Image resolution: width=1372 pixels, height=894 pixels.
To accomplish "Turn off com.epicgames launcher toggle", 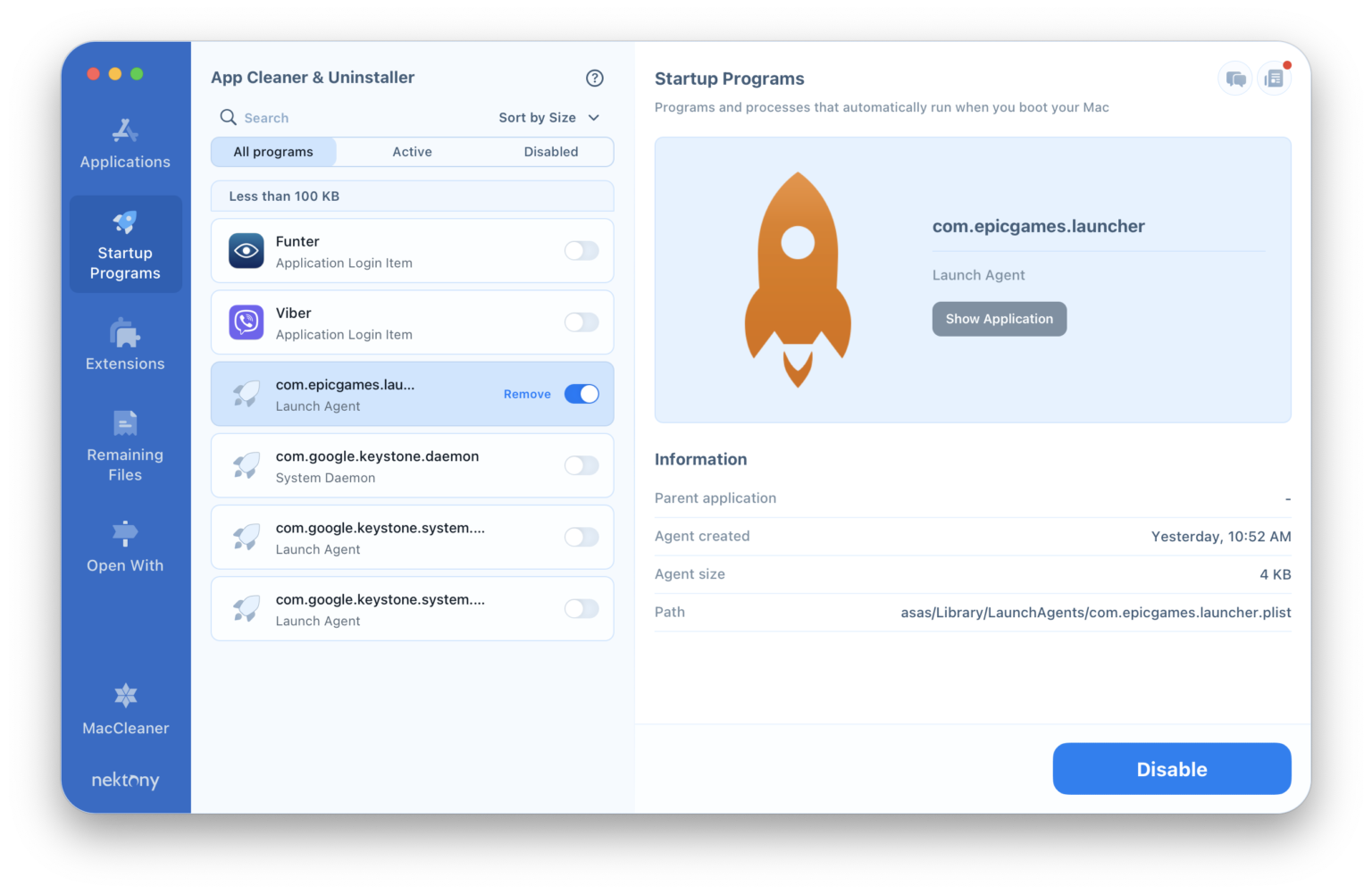I will coord(581,394).
